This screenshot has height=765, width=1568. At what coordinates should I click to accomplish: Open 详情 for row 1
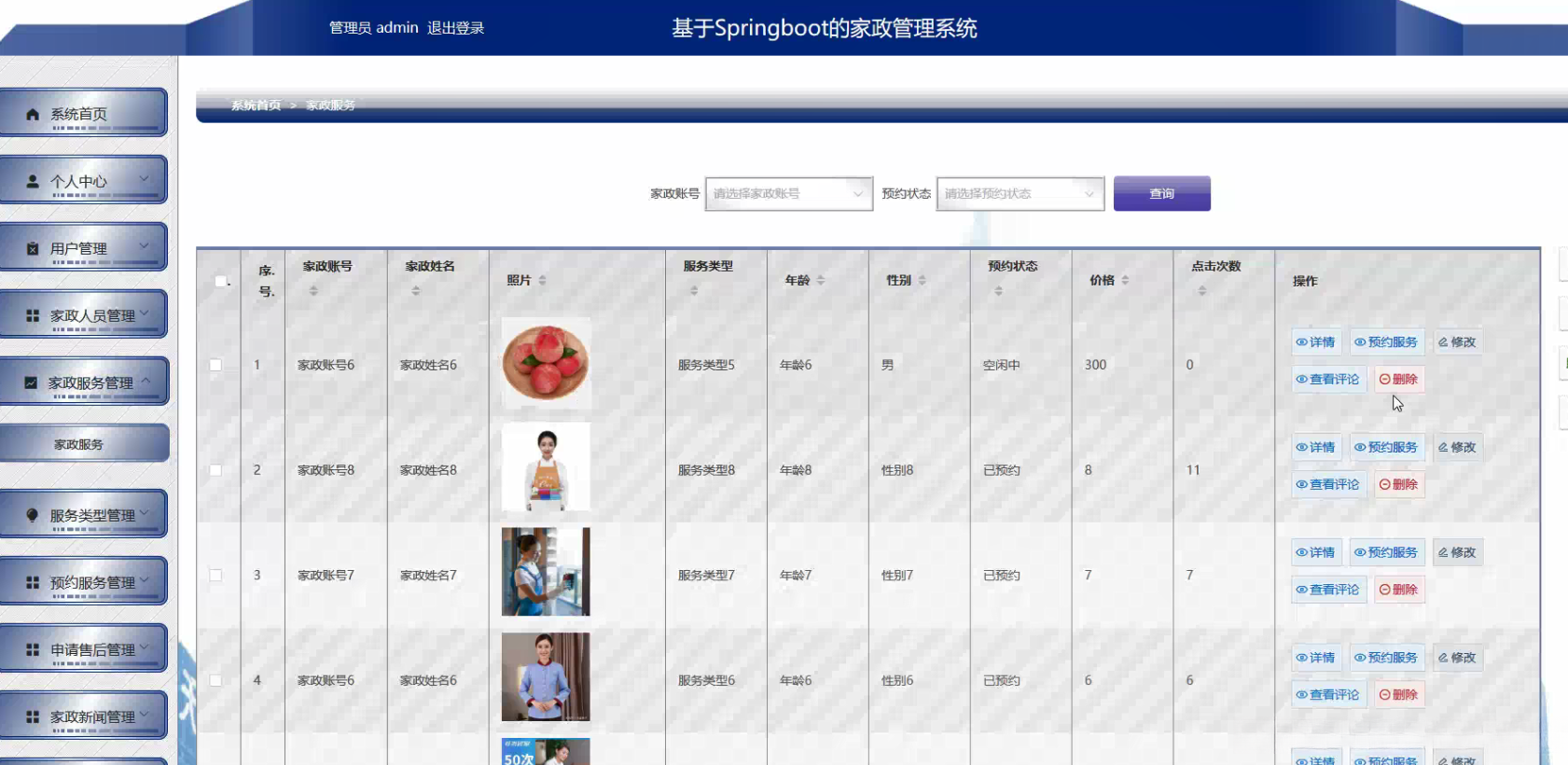tap(1316, 342)
